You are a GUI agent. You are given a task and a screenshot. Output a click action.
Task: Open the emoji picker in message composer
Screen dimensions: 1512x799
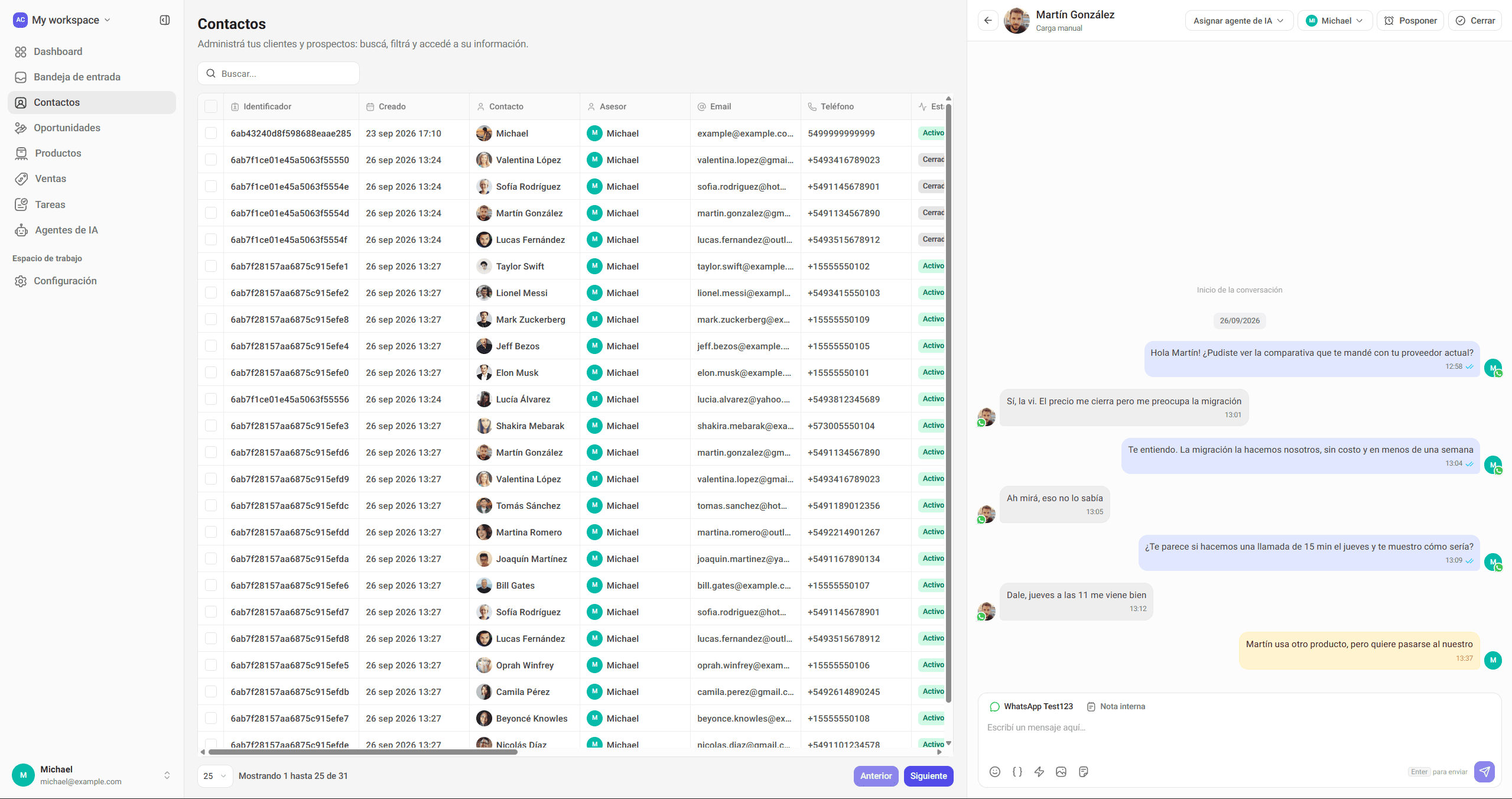(995, 772)
